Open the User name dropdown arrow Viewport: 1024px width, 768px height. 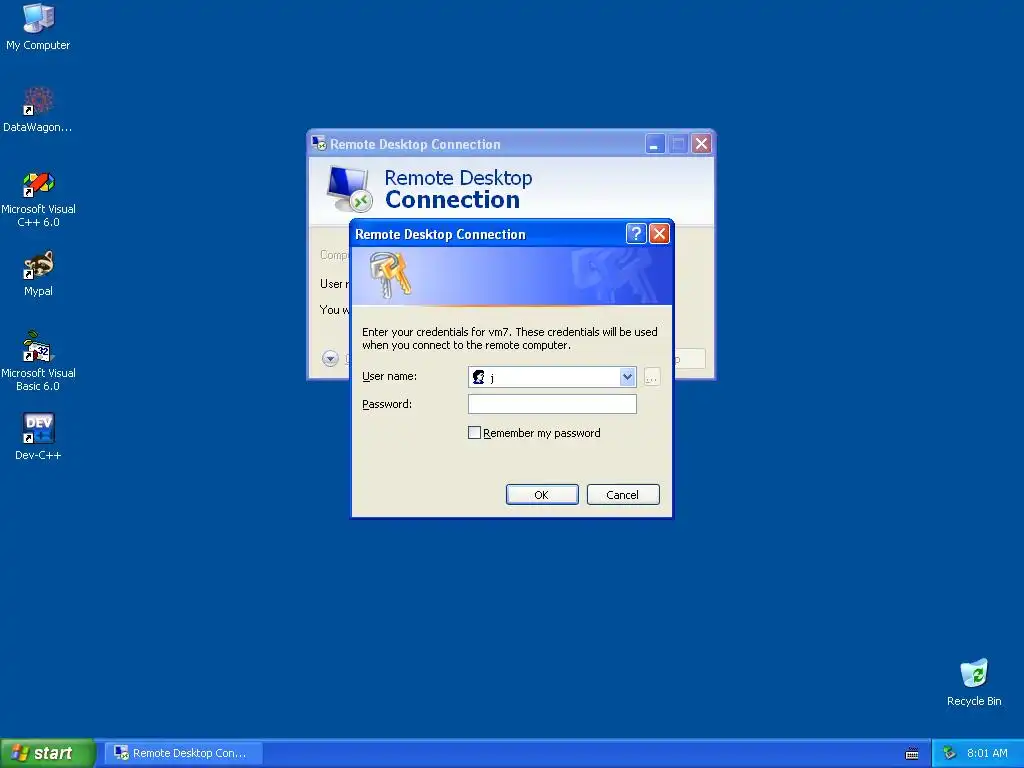pos(627,377)
